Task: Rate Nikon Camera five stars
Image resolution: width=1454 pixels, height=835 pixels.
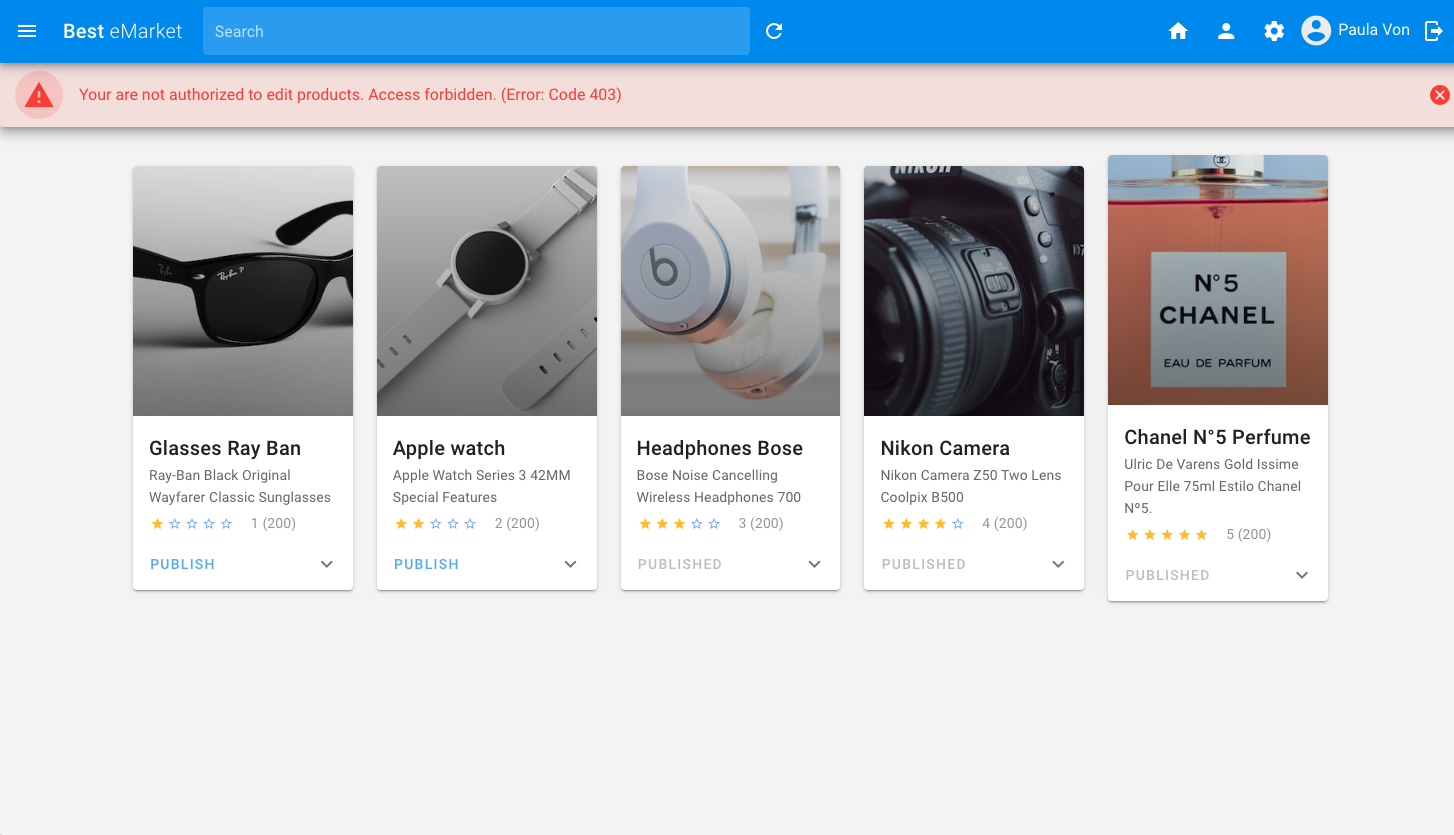Action: click(x=958, y=523)
